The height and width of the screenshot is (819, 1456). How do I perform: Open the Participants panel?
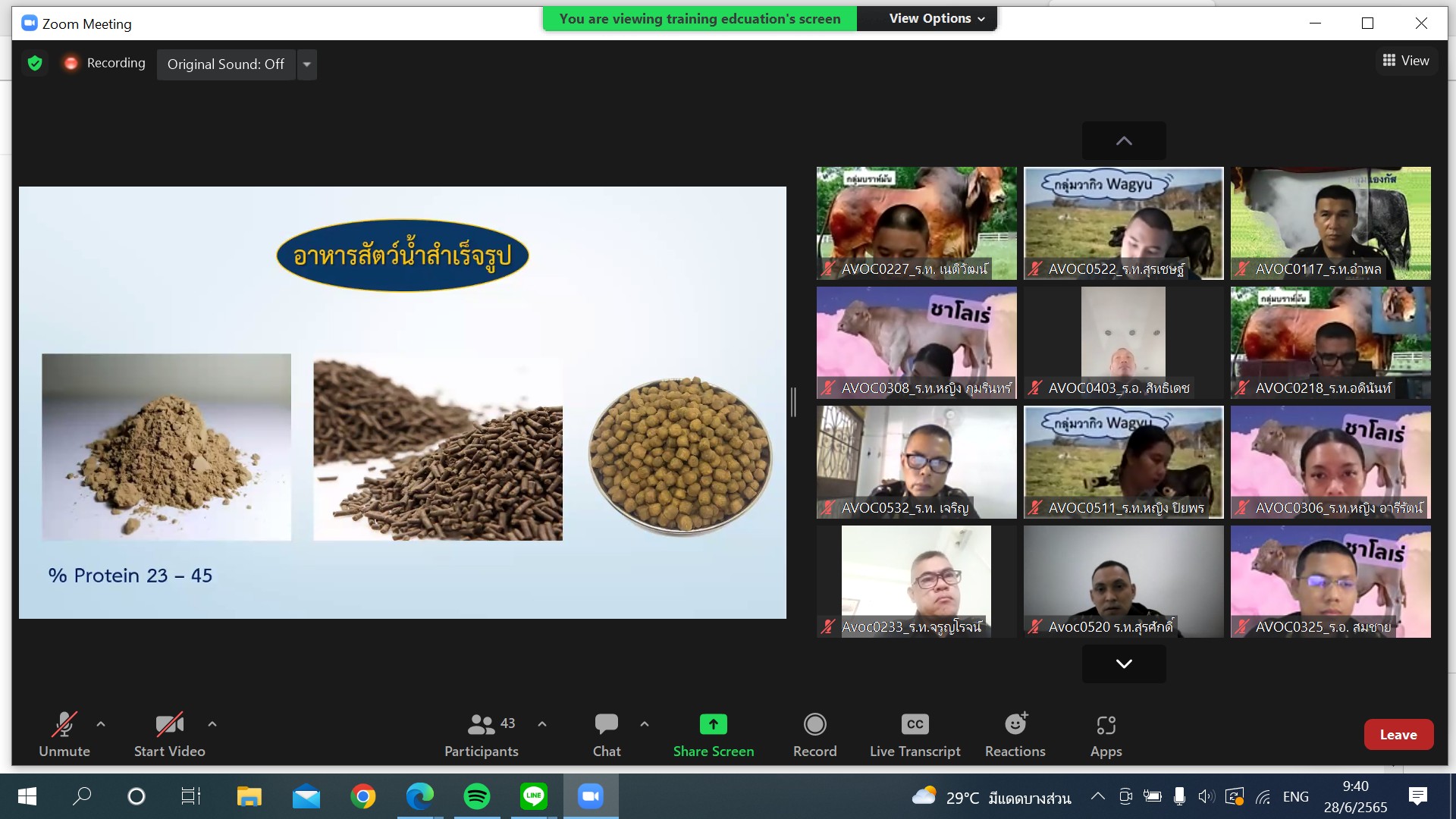(482, 734)
